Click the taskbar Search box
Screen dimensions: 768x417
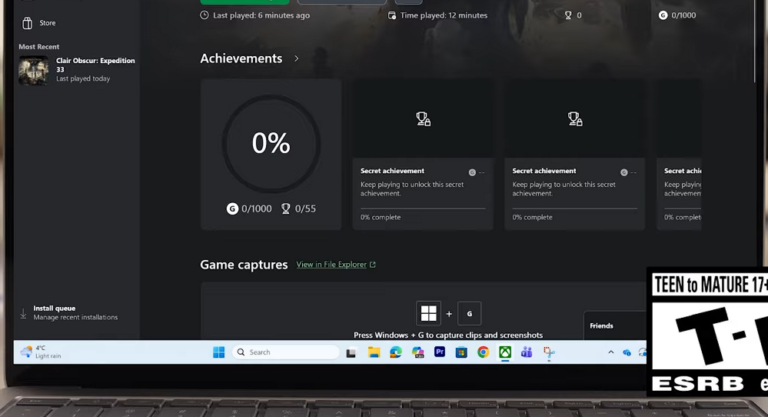coord(286,352)
